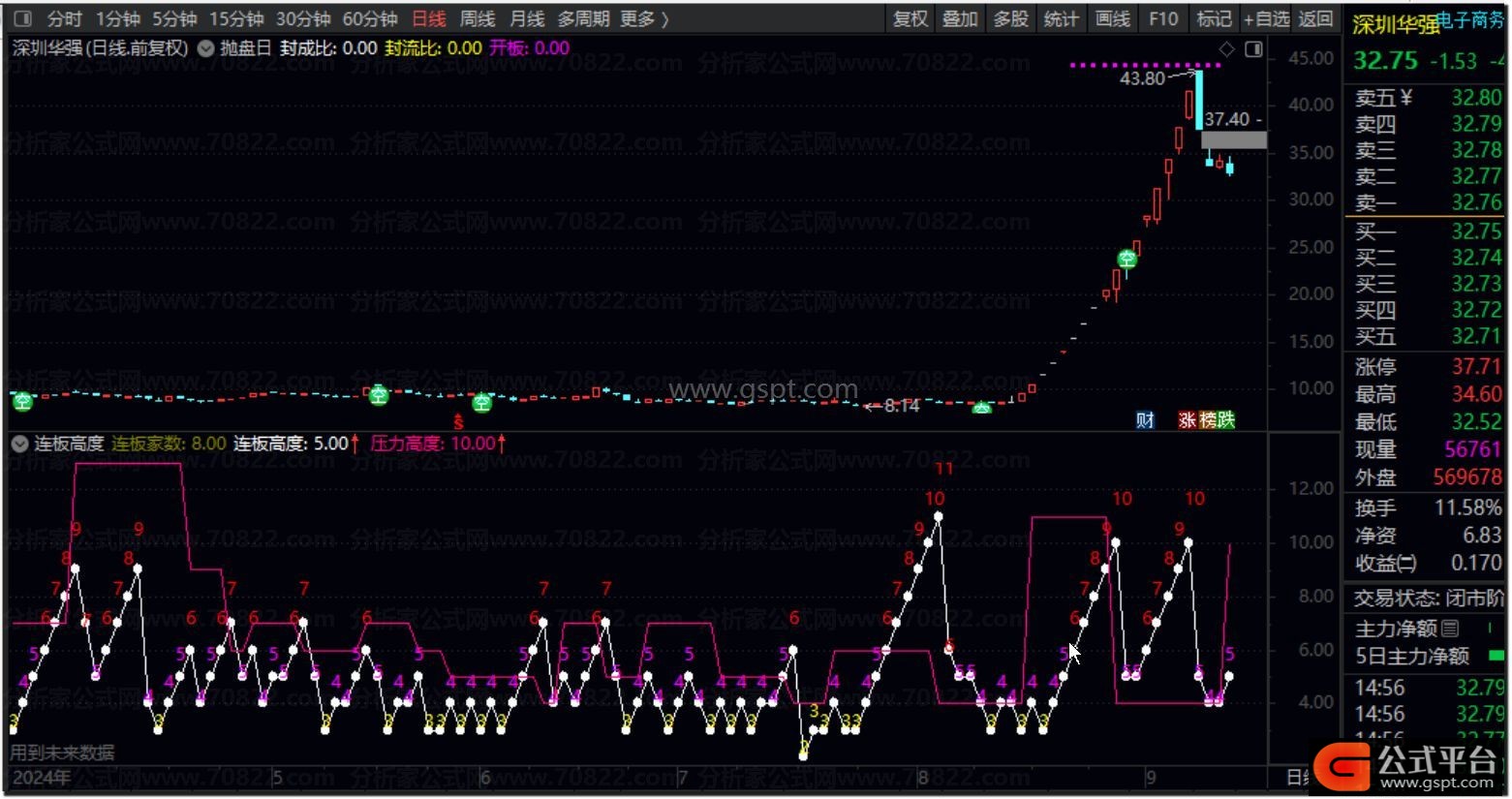
Task: Click the panel layout icon at top-left
Action: click(23, 18)
